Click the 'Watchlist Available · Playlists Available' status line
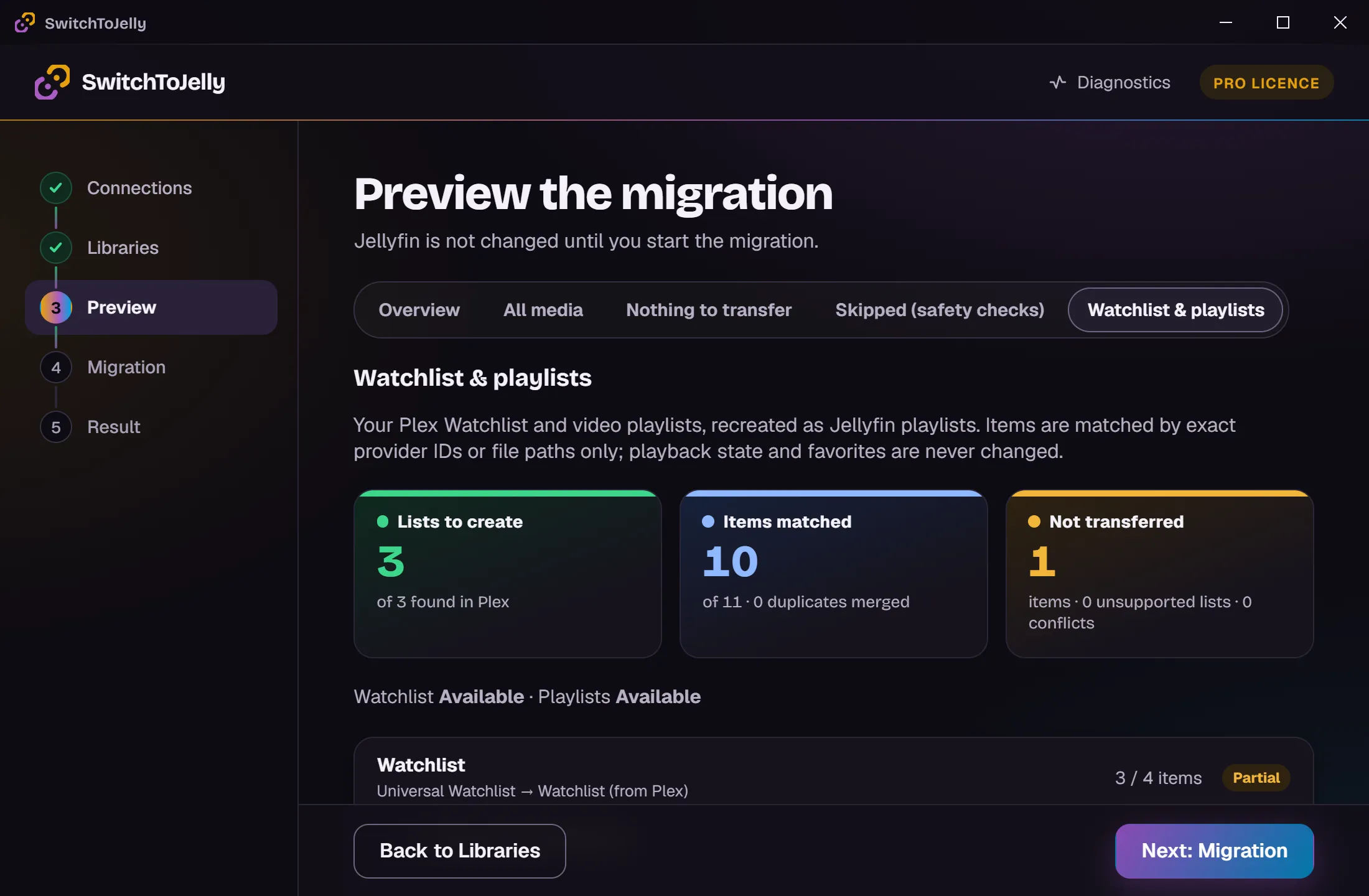 point(527,696)
